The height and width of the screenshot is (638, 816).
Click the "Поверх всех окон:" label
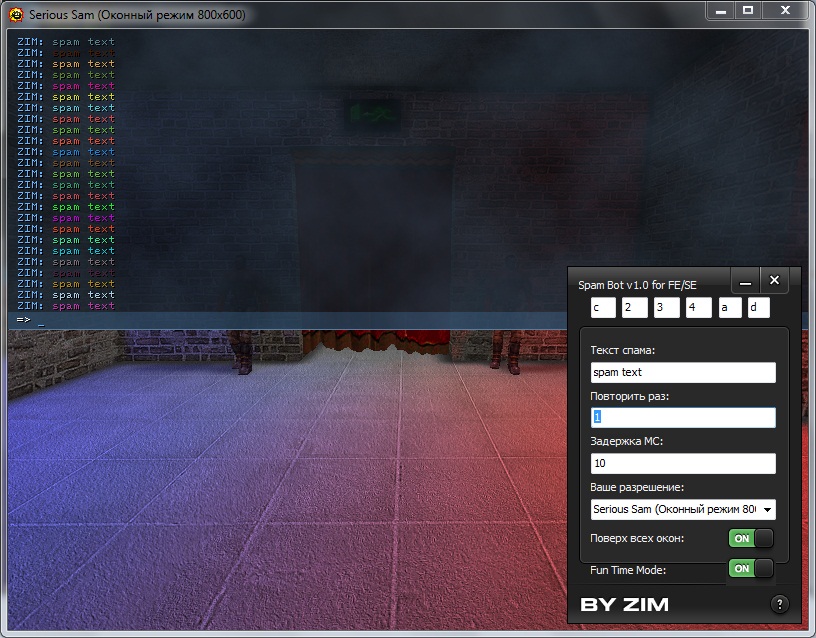point(637,539)
